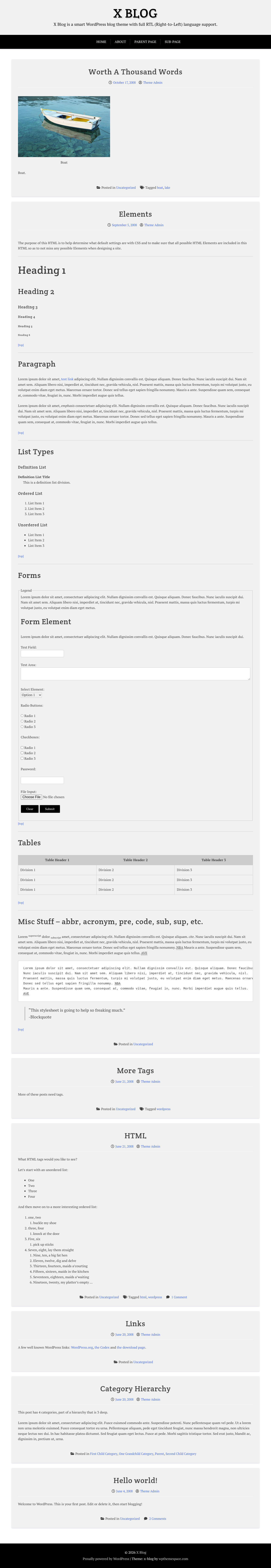271x1568 pixels.
Task: Click the 'Table Header 3' column heading
Action: [x=214, y=860]
